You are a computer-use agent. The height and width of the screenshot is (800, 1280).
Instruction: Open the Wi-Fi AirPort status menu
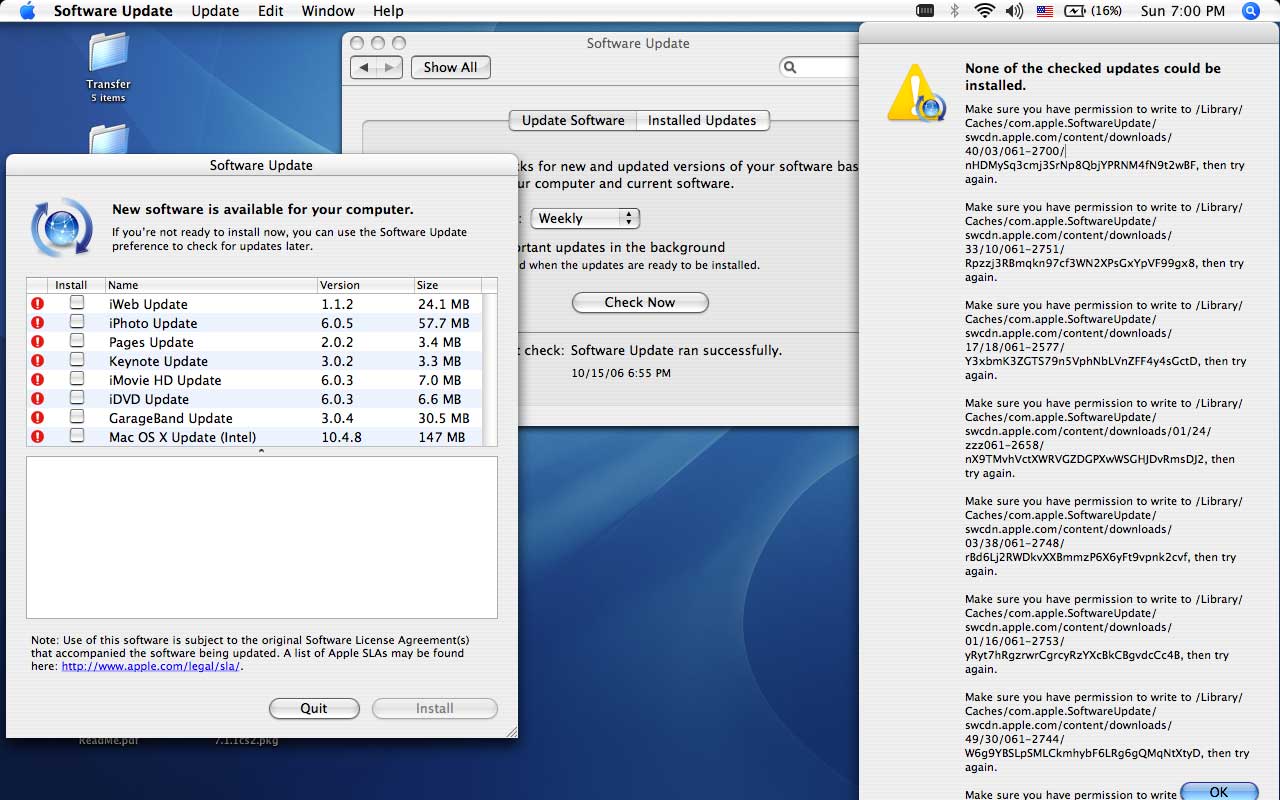tap(985, 11)
